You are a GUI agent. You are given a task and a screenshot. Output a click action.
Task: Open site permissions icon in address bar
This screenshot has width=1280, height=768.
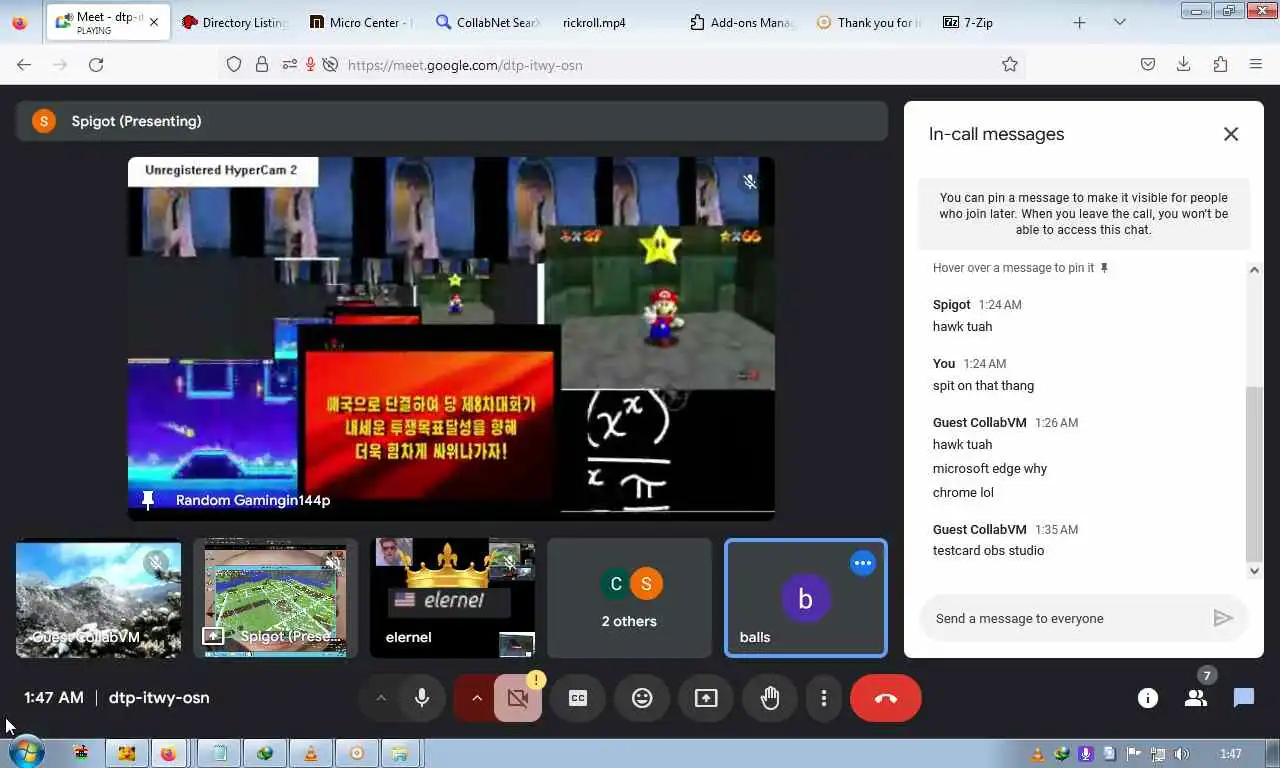(x=289, y=64)
